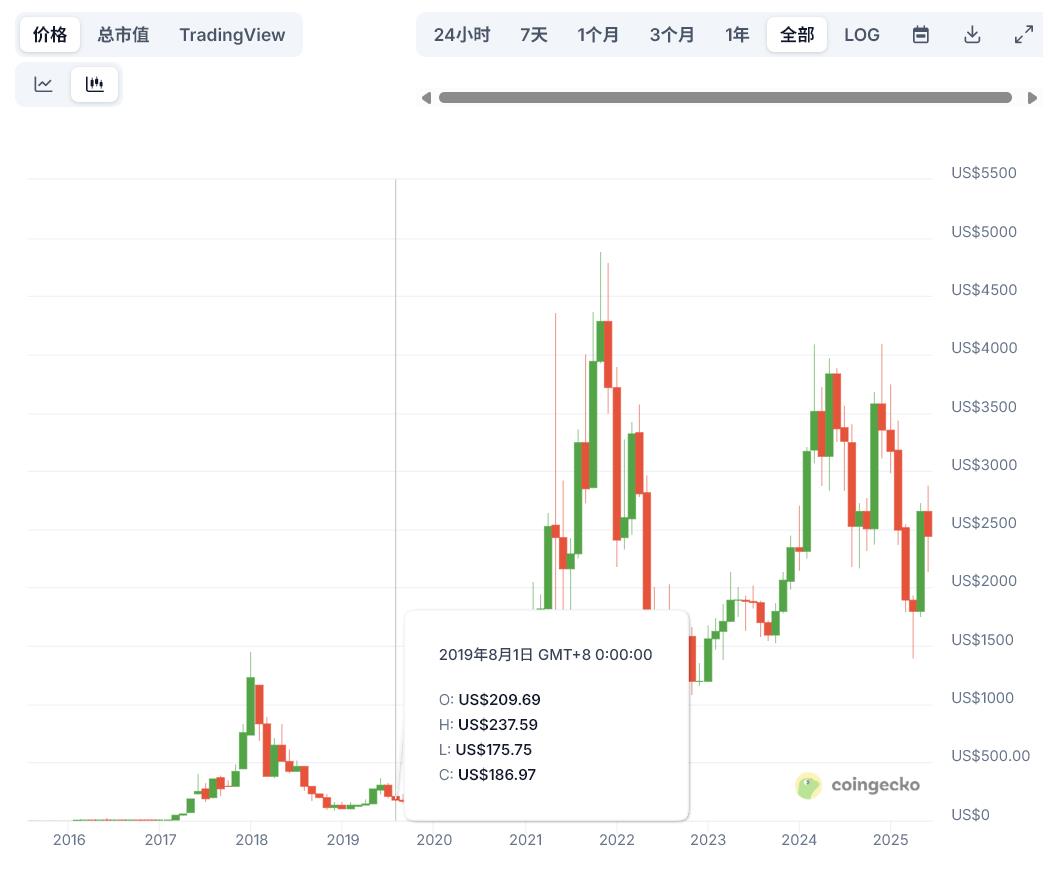This screenshot has width=1050, height=872.
Task: Click the horizontal time range scrollbar
Action: tap(725, 98)
